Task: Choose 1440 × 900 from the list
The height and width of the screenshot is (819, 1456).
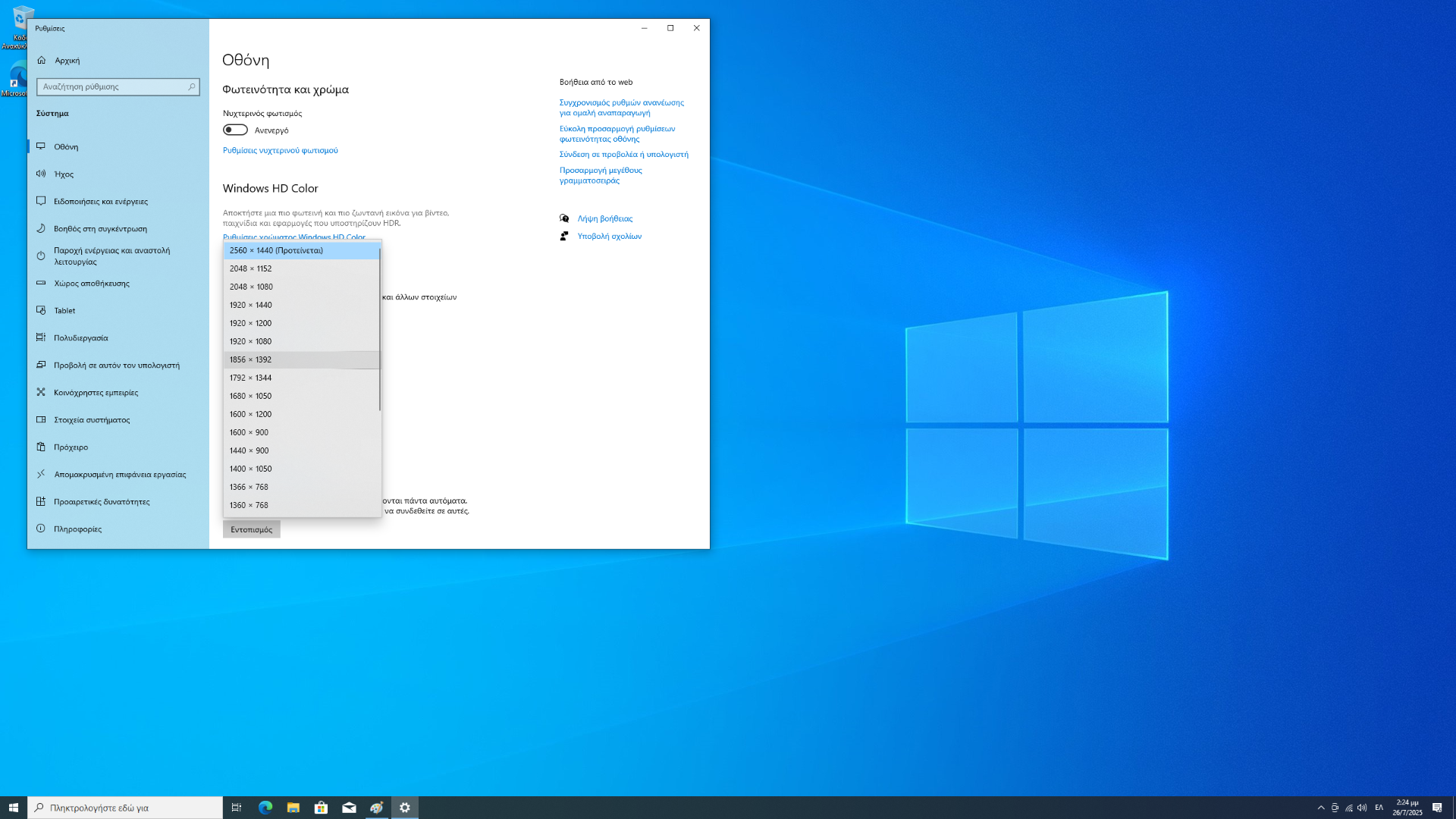Action: pyautogui.click(x=301, y=451)
